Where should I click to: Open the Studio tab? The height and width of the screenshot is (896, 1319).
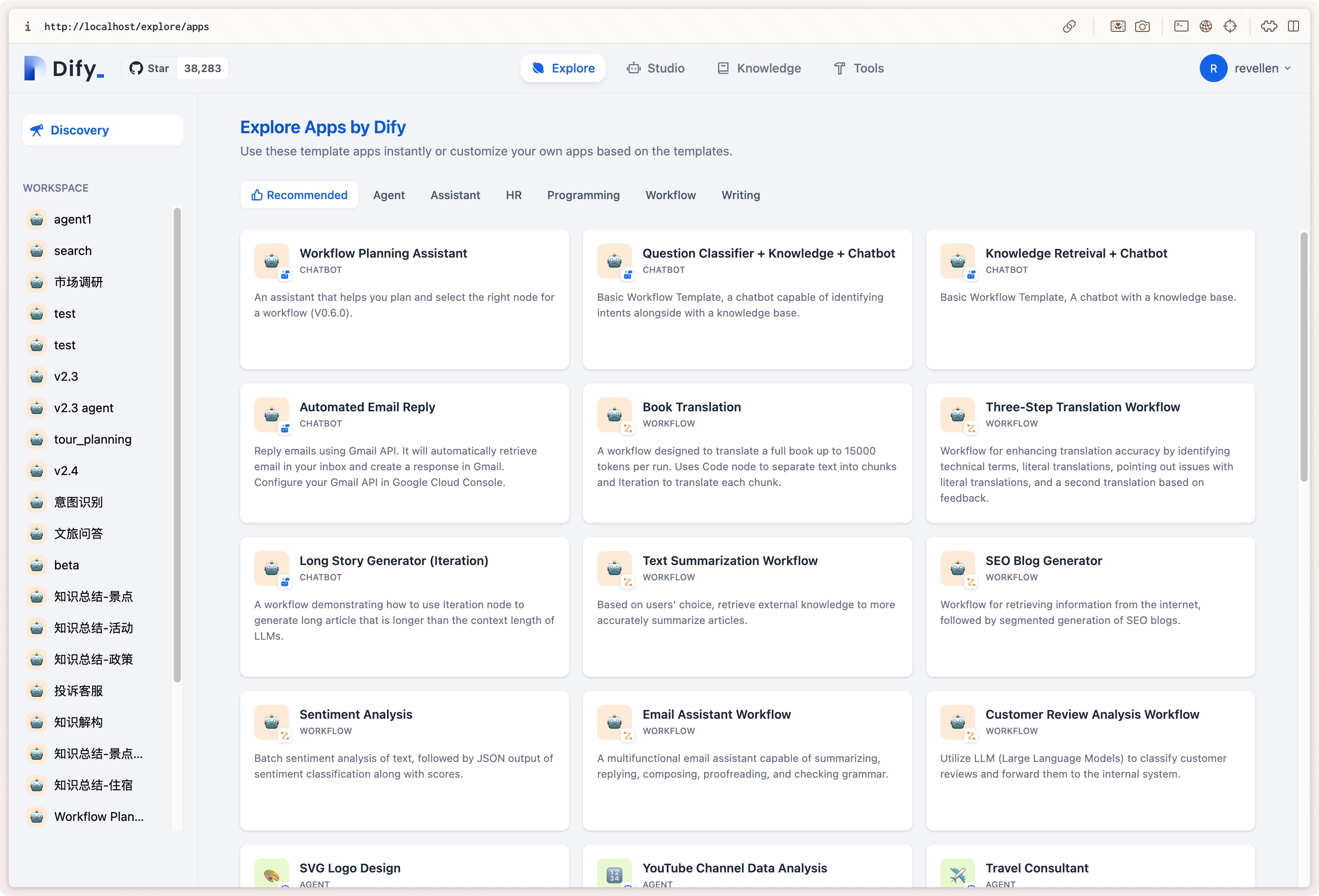[656, 68]
